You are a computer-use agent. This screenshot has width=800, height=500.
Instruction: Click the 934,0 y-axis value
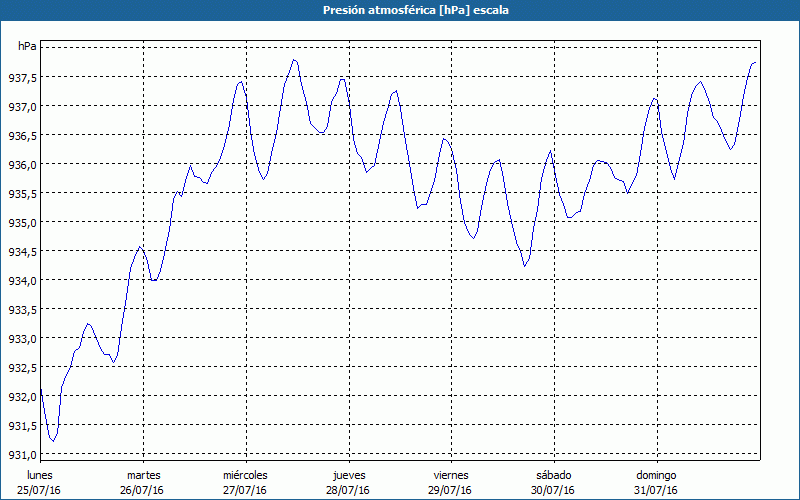21,281
